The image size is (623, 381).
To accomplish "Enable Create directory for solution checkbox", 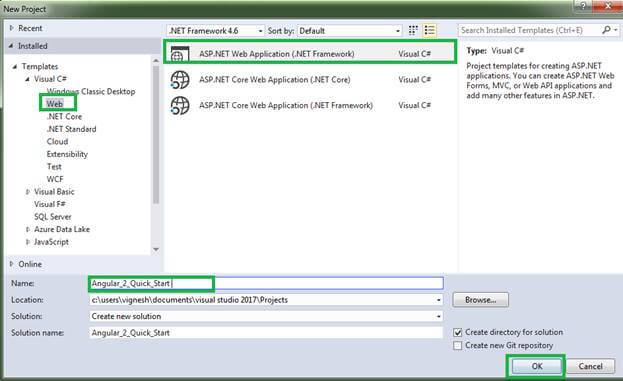I will [458, 332].
